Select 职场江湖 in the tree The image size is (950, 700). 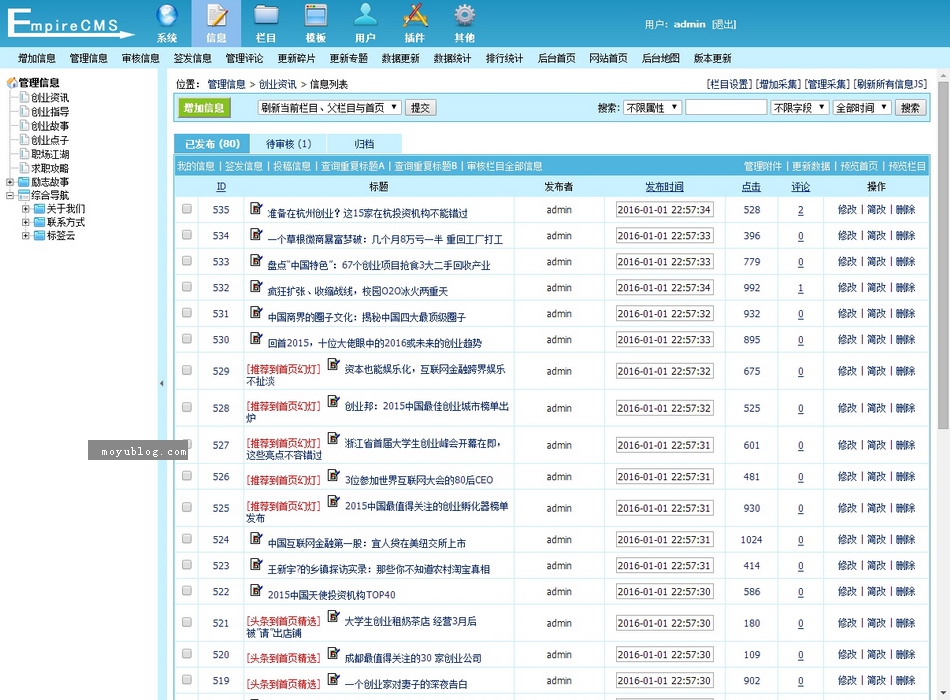click(50, 154)
